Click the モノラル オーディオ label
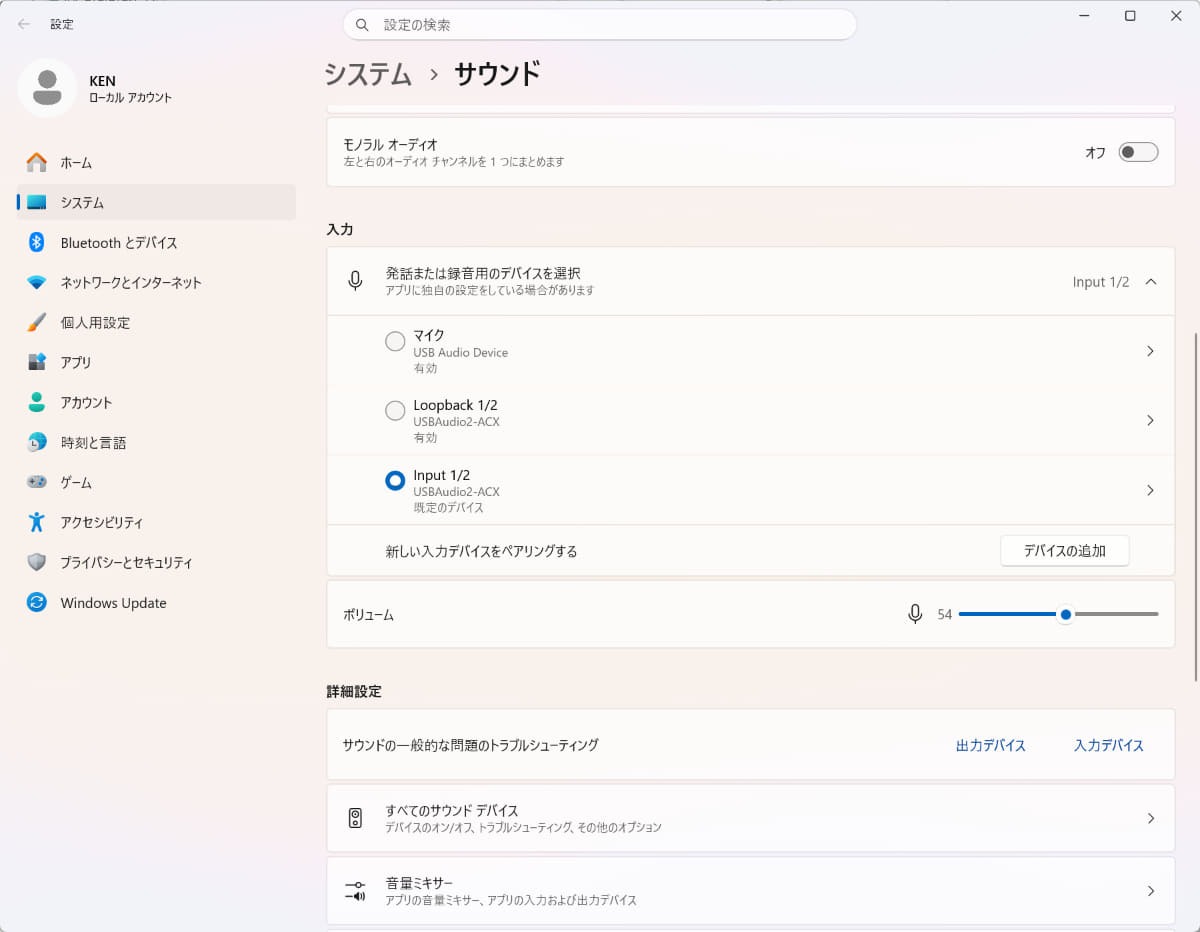This screenshot has width=1200, height=932. click(x=391, y=145)
